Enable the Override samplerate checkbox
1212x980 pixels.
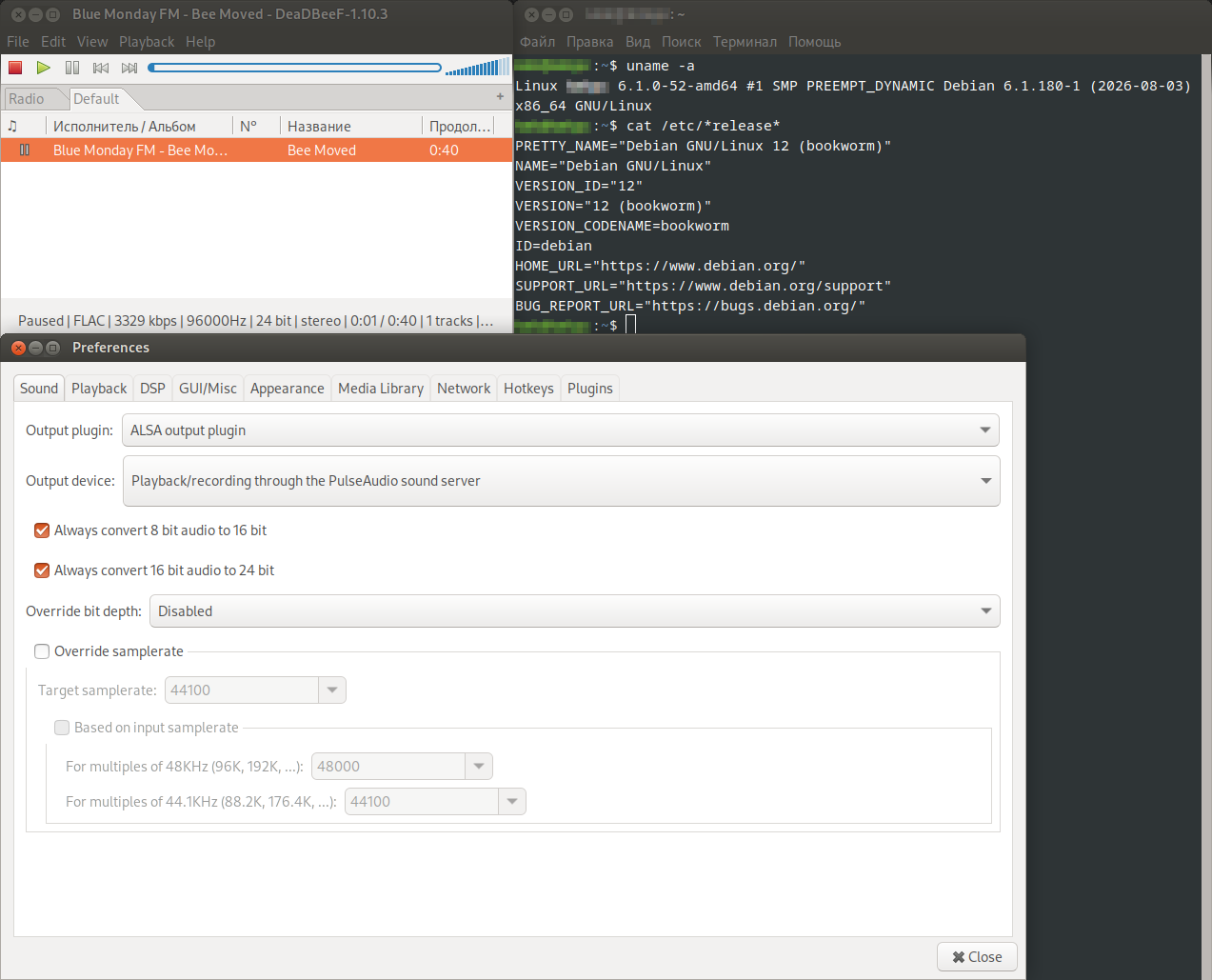42,651
